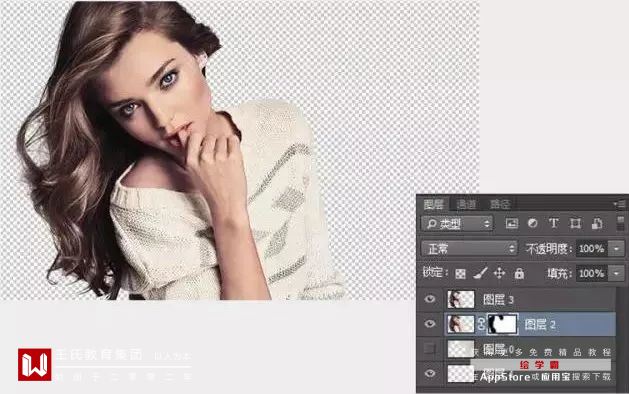
Task: Lock image pixels (brush) icon
Action: (480, 273)
